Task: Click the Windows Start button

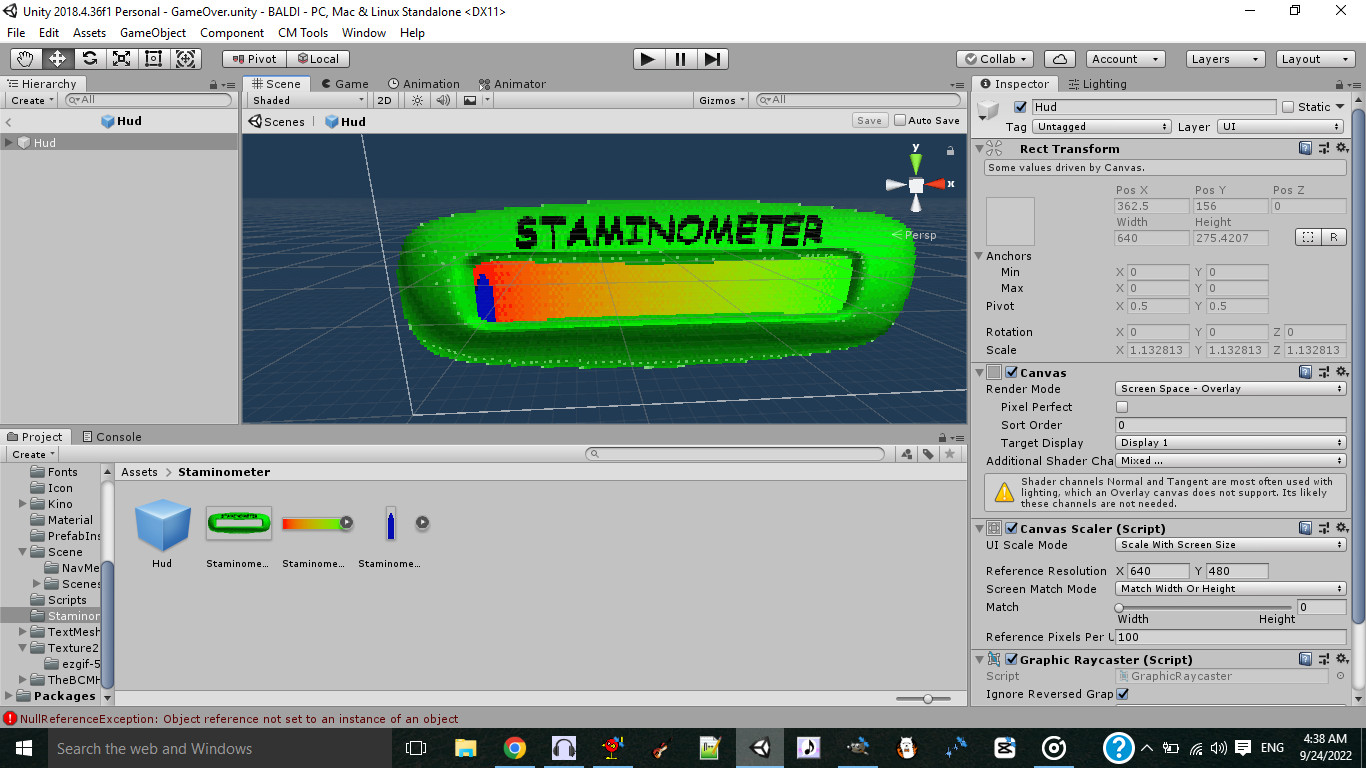Action: tap(23, 748)
